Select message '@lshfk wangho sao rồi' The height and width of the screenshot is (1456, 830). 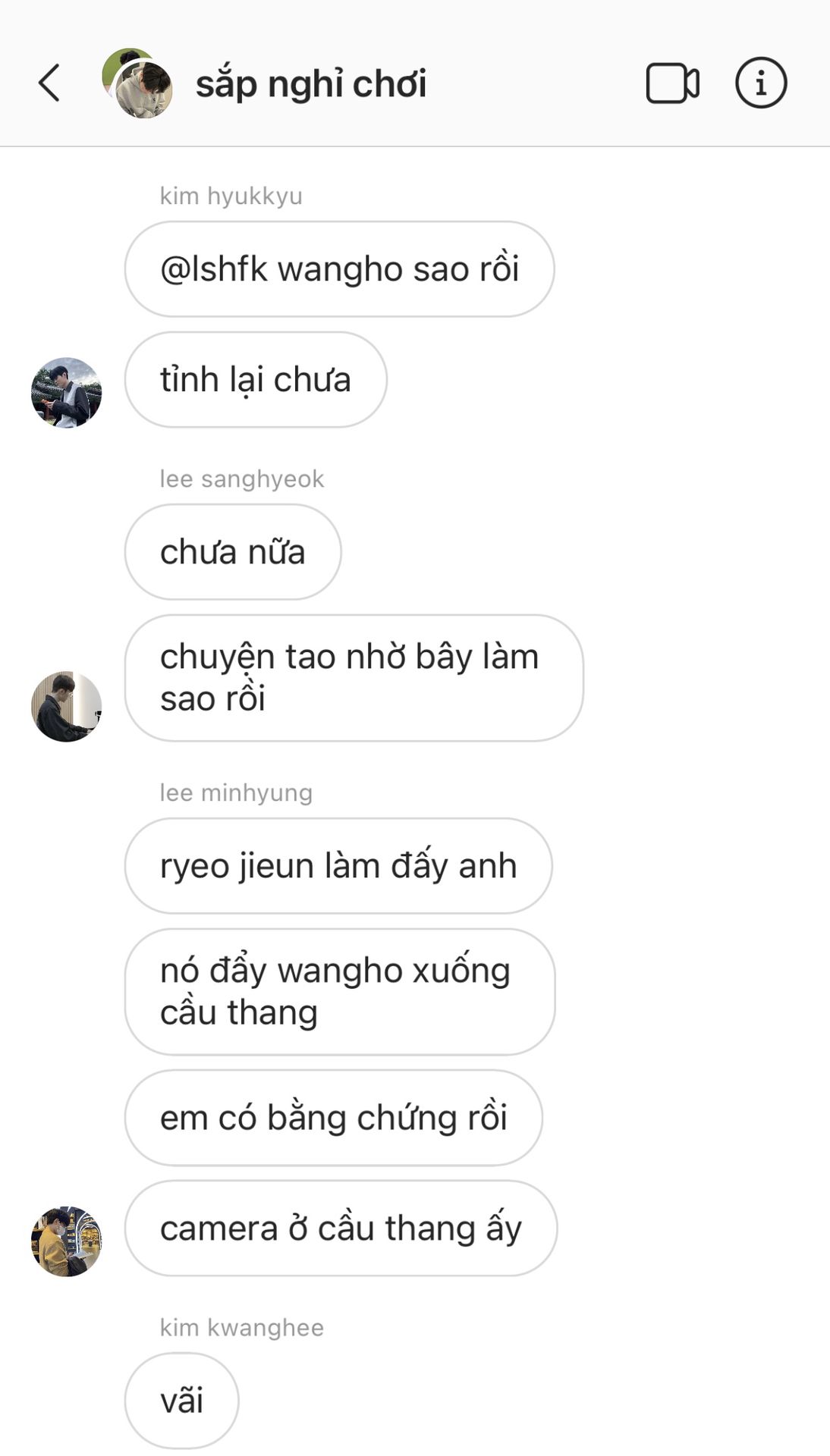339,269
